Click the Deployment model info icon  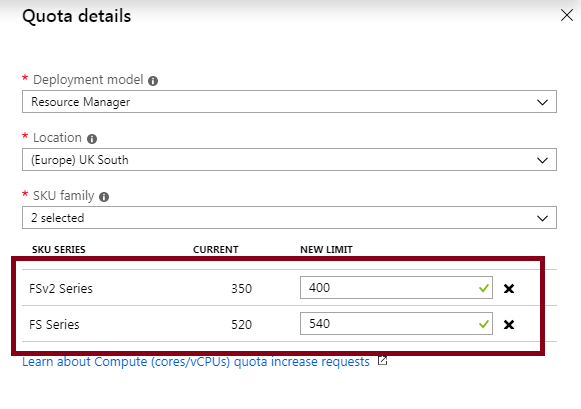pyautogui.click(x=153, y=81)
